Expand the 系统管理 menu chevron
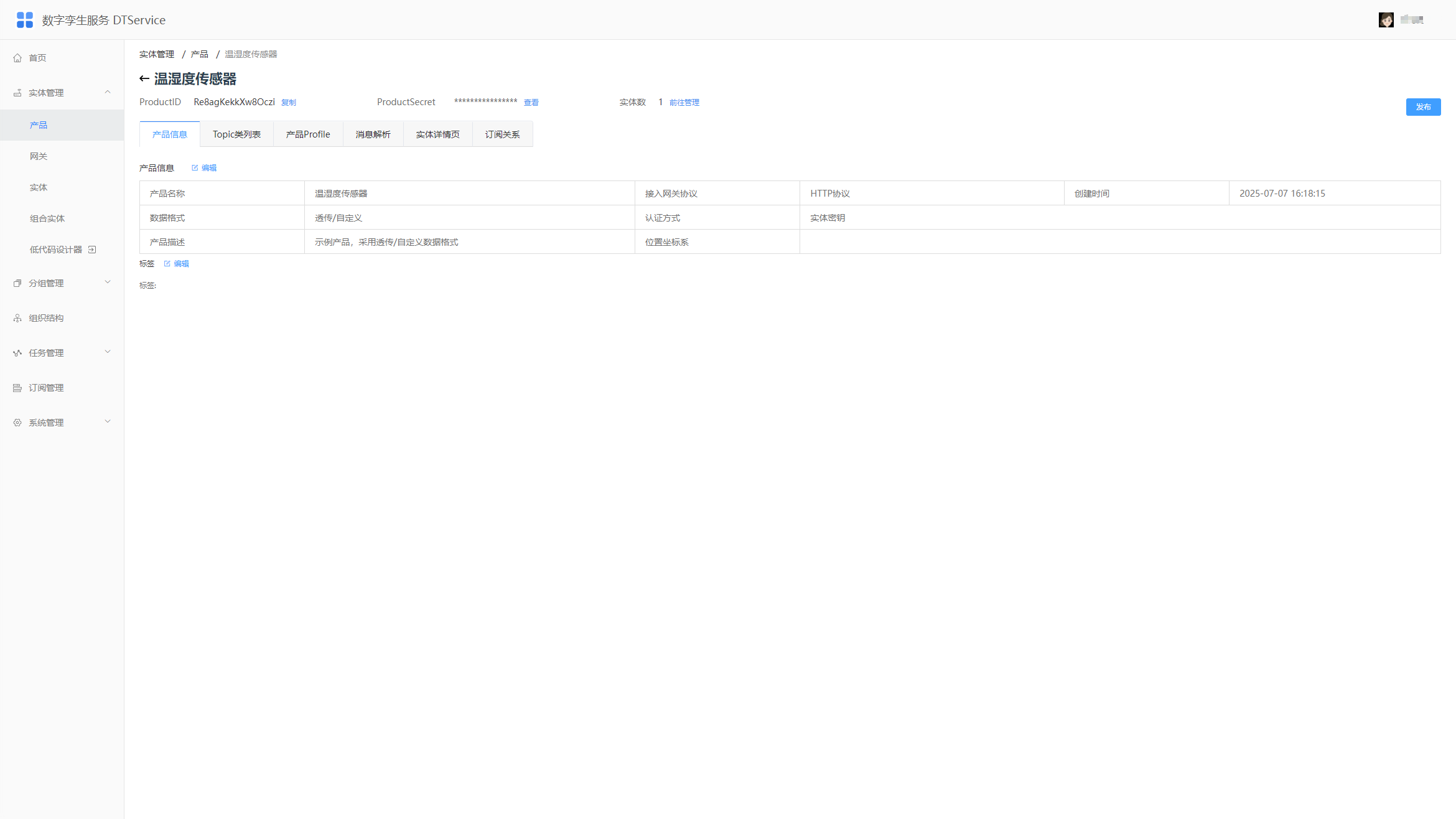This screenshot has width=1456, height=819. [x=108, y=422]
